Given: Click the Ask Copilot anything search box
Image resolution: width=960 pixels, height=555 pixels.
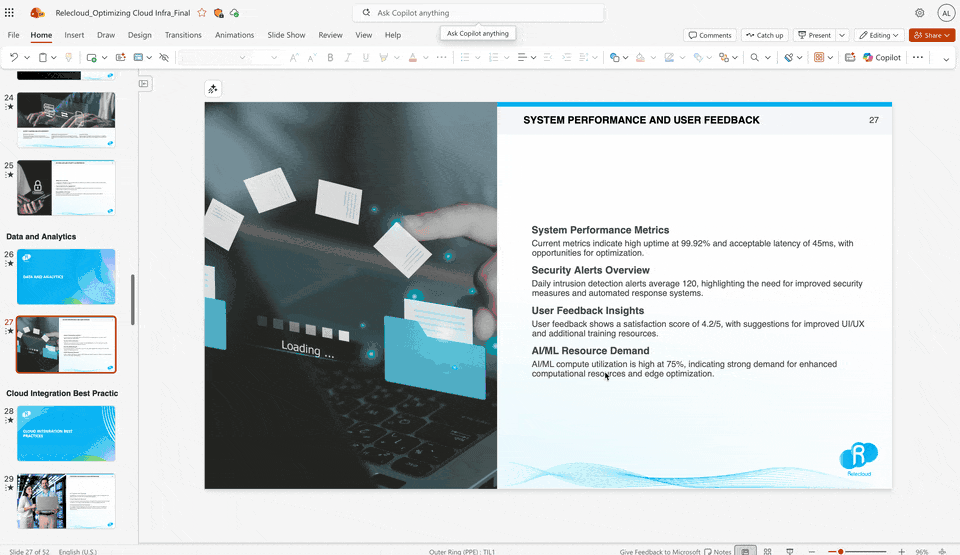Looking at the screenshot, I should pos(479,13).
